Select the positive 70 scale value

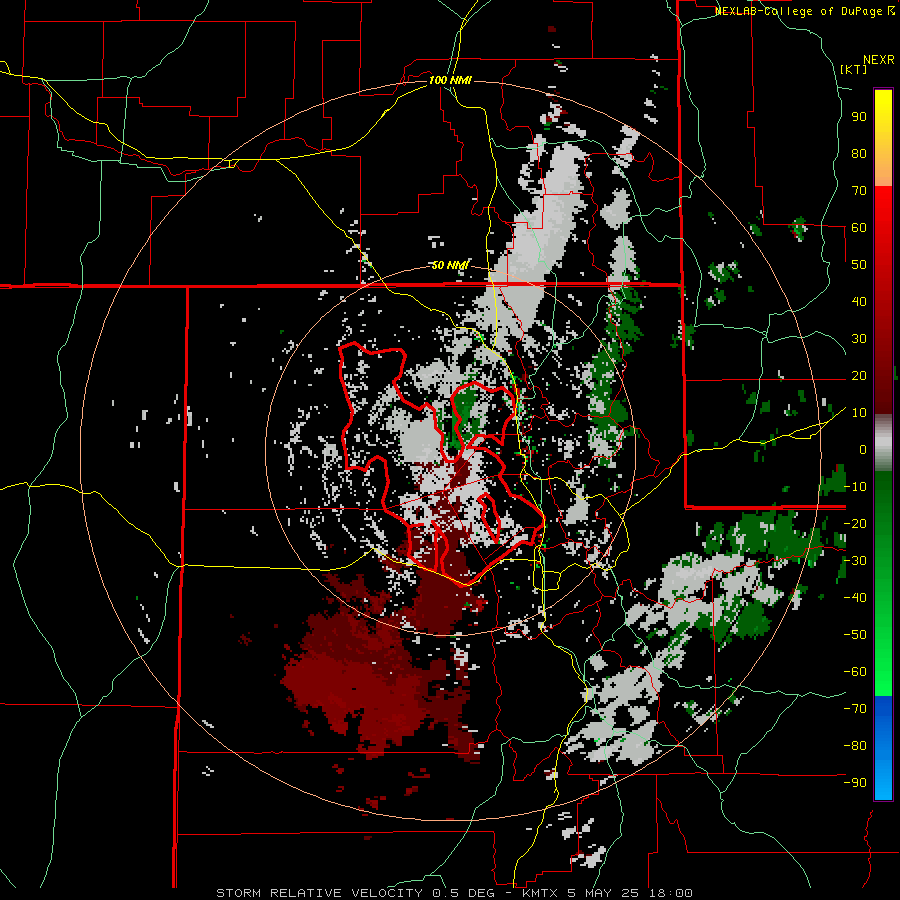859,191
